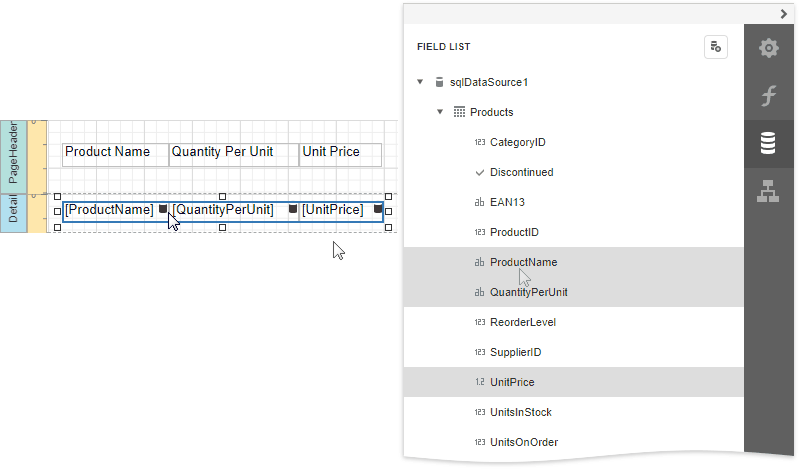Select the EAN13 field

click(x=507, y=202)
